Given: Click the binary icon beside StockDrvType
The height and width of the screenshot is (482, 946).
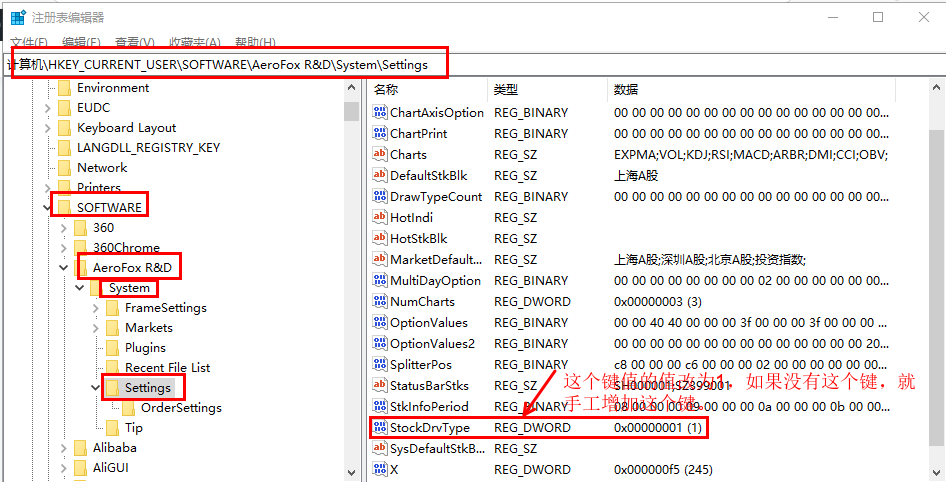Looking at the screenshot, I should click(x=379, y=428).
